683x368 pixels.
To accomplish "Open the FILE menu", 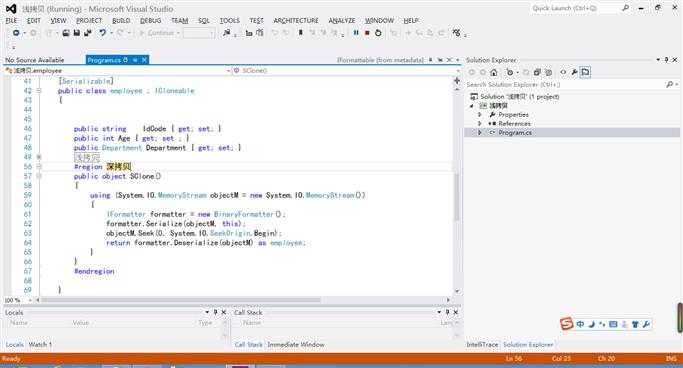I will point(11,20).
